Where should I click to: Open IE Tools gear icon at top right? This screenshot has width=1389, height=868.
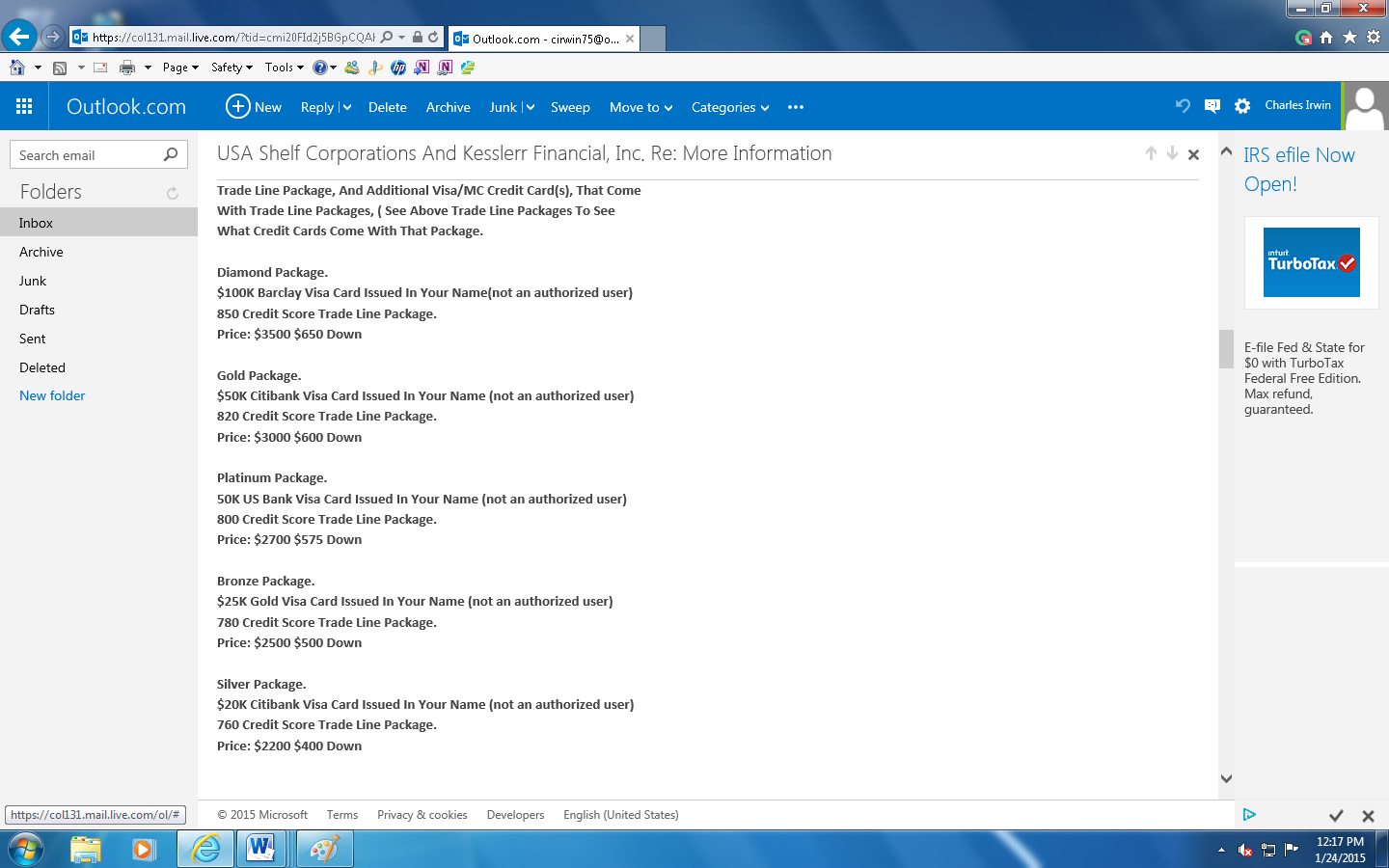pyautogui.click(x=1374, y=37)
